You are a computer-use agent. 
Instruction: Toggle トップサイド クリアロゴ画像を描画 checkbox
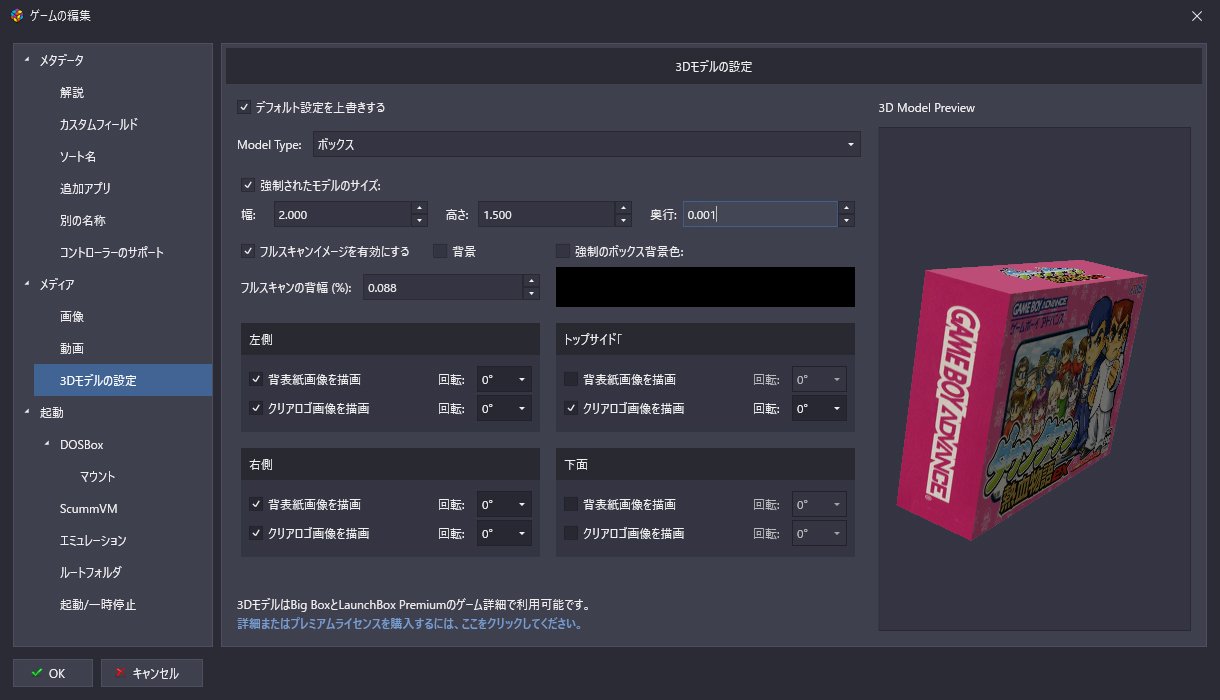[571, 408]
